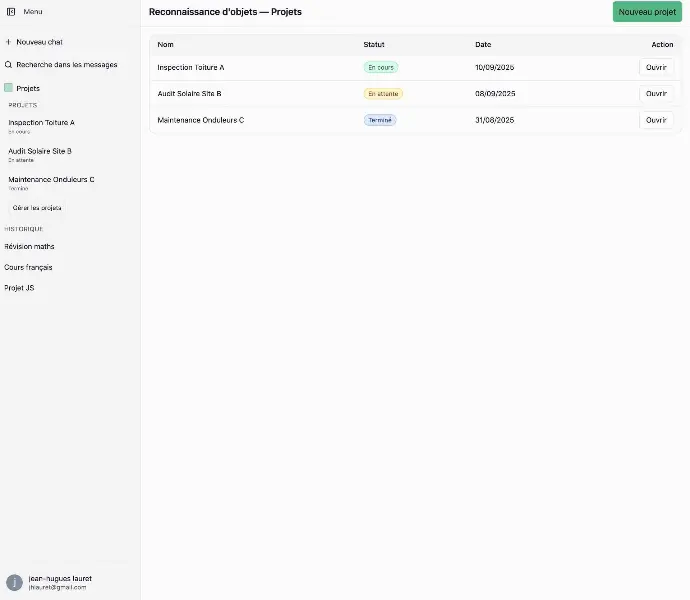
Task: Open the Maintenance Onduleurs C row
Action: [656, 120]
